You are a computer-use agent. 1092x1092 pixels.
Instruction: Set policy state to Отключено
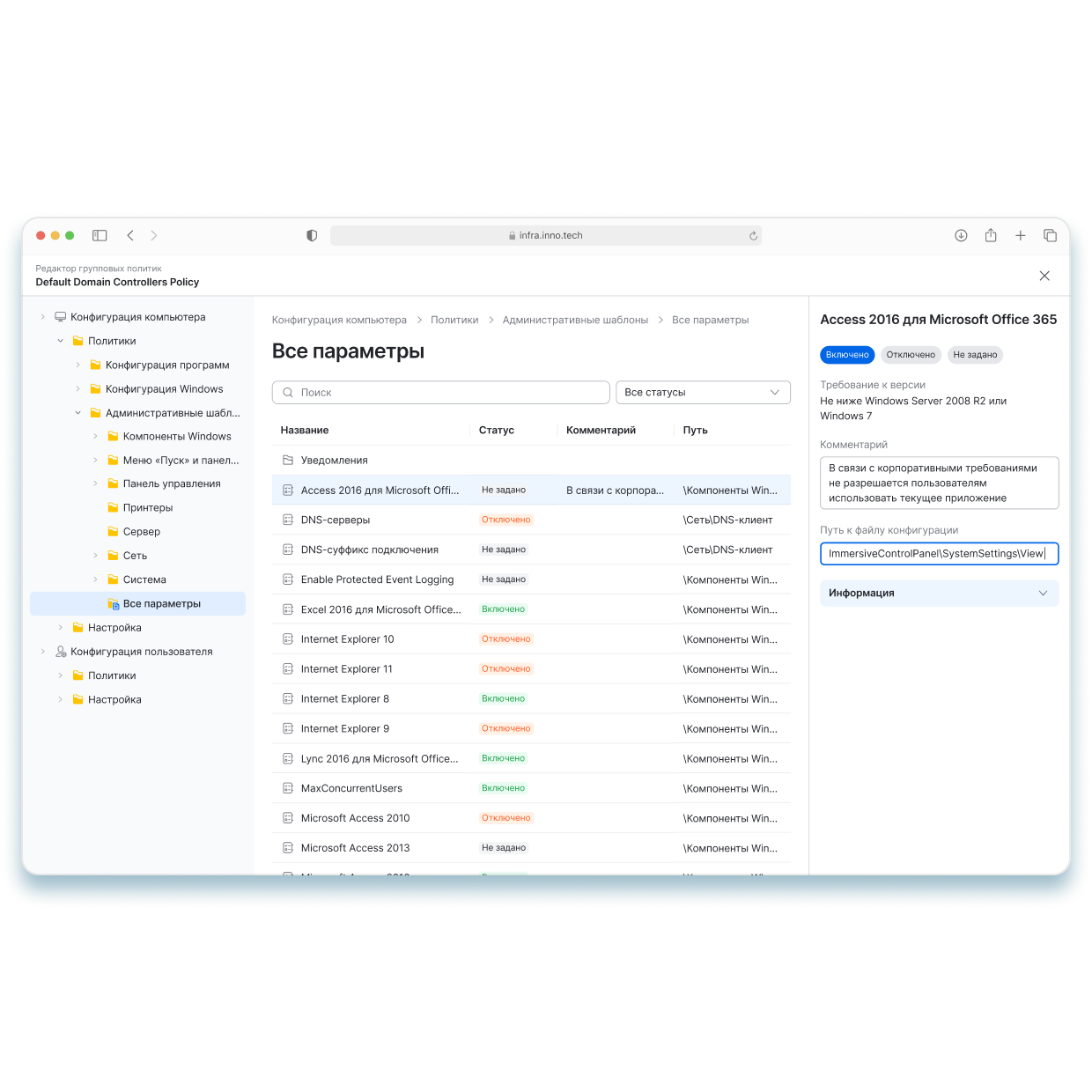(x=911, y=355)
